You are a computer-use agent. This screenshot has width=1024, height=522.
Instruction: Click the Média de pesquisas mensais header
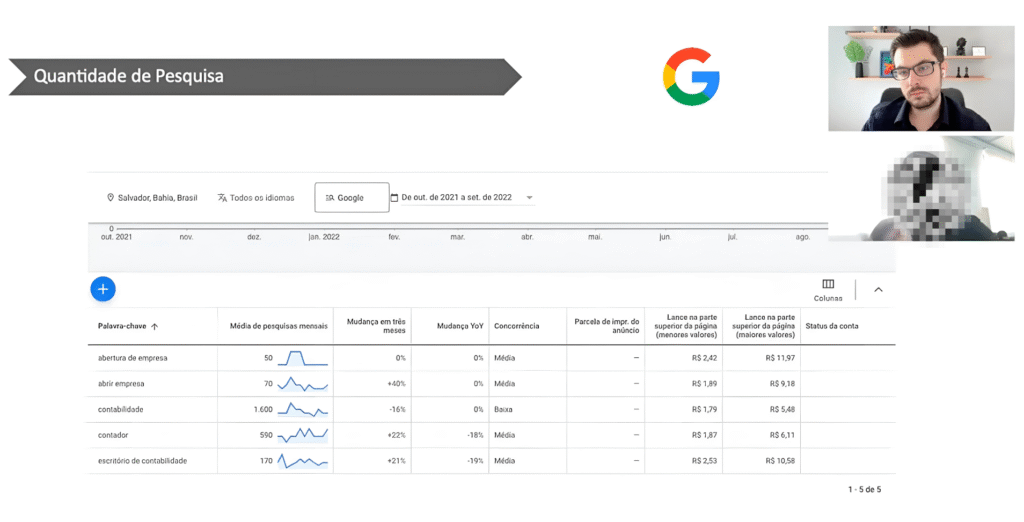pos(274,326)
